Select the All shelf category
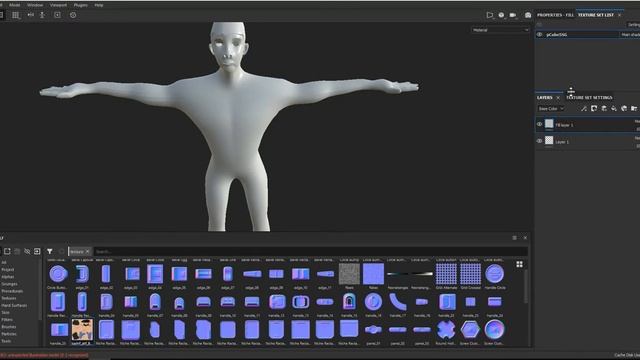640x360 pixels. point(4,262)
